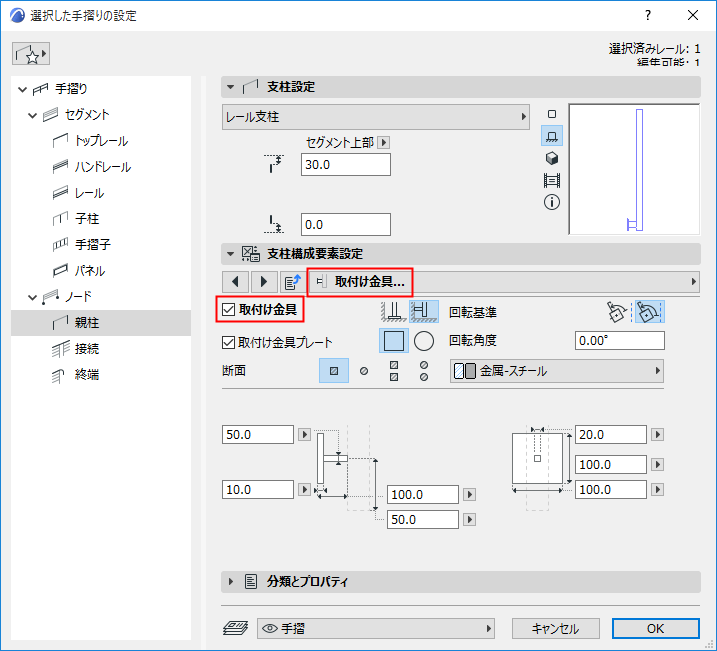Screen dimensions: 717x651
Task: Select 親柱 in the tree
Action: click(87, 323)
